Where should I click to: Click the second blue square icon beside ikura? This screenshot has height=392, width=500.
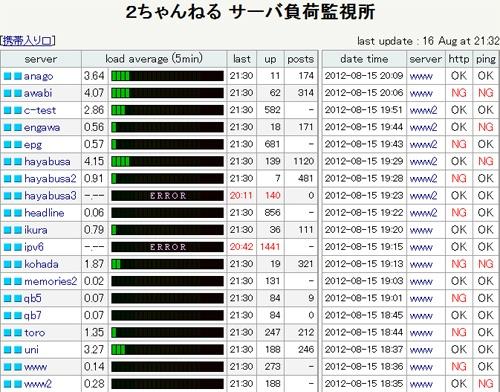pyautogui.click(x=18, y=230)
